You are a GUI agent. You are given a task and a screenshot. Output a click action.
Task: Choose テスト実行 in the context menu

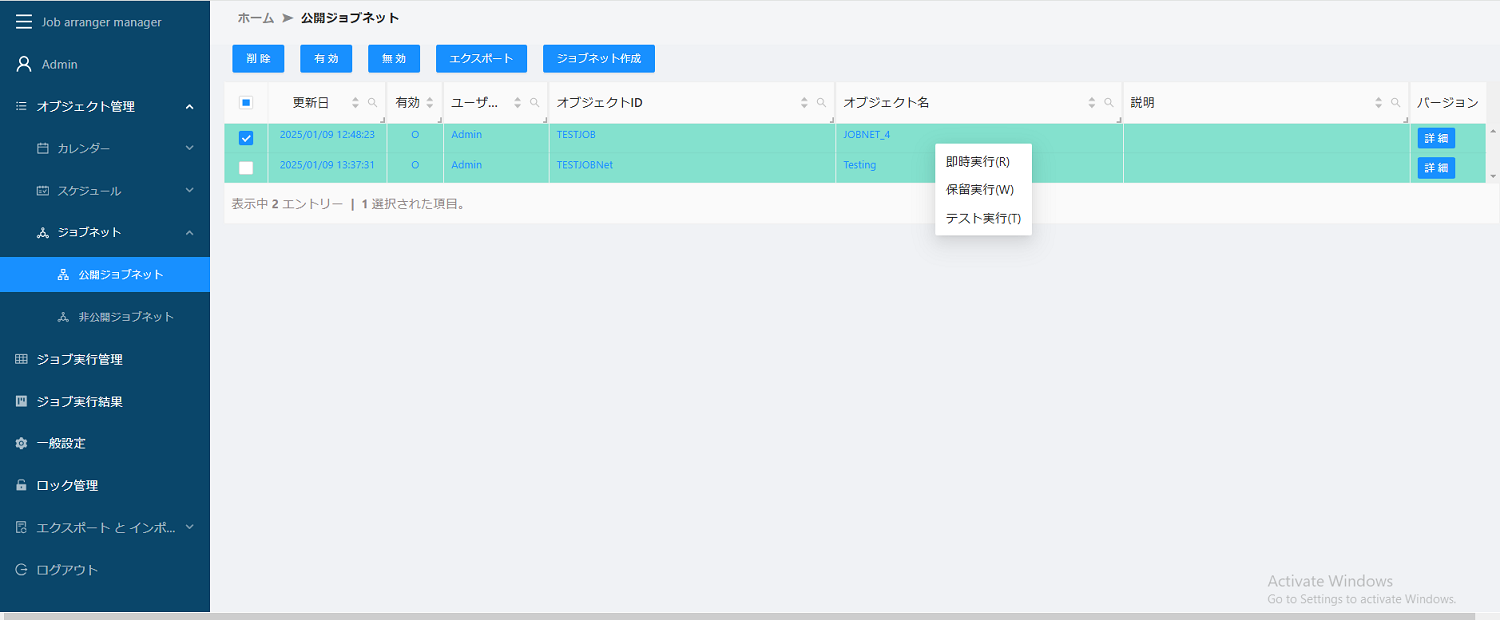(x=983, y=218)
